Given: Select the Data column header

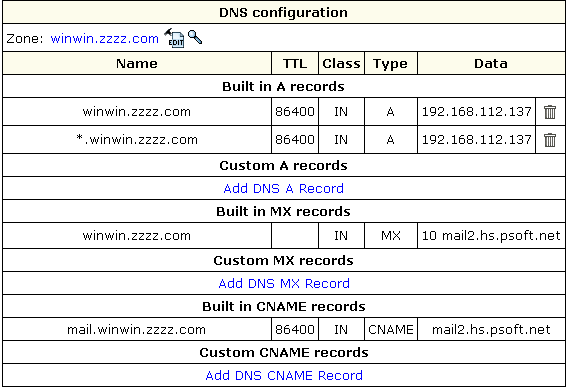Looking at the screenshot, I should pyautogui.click(x=491, y=63).
